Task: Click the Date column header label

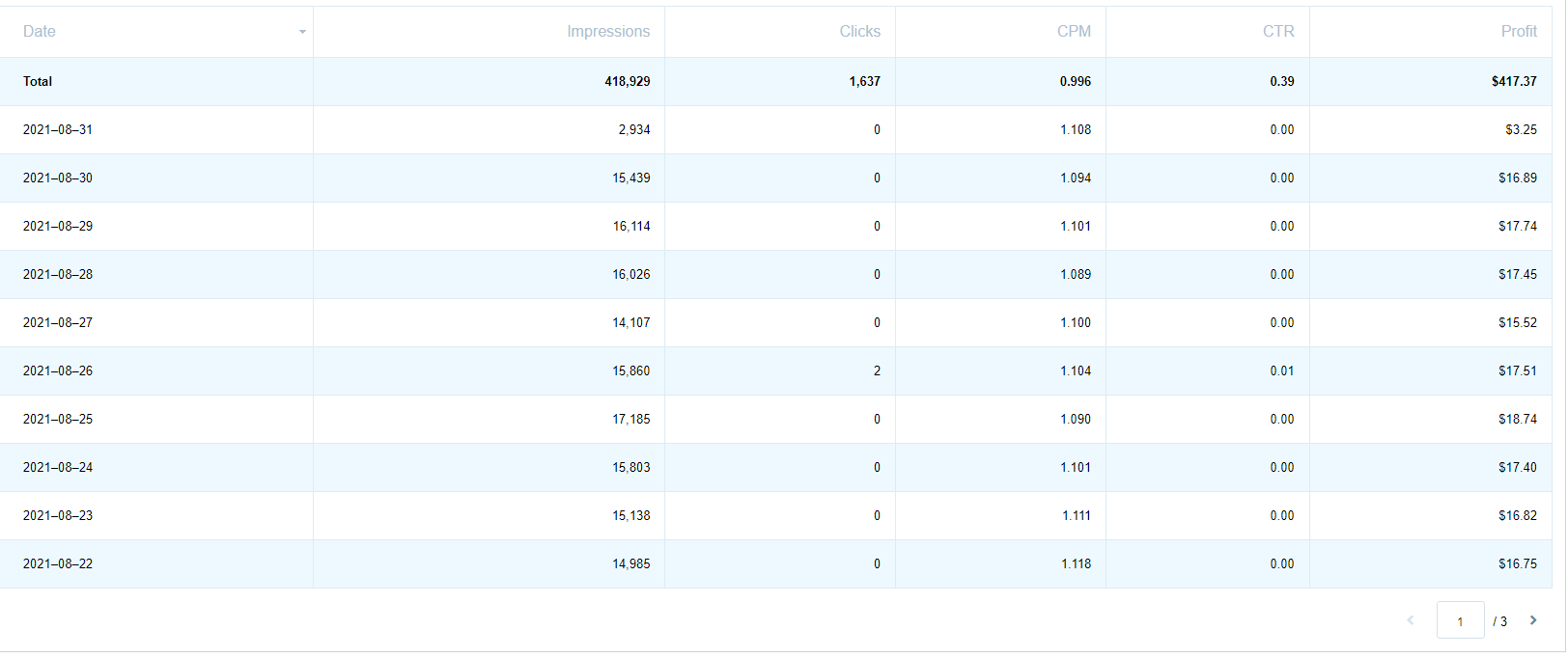Action: pyautogui.click(x=40, y=32)
